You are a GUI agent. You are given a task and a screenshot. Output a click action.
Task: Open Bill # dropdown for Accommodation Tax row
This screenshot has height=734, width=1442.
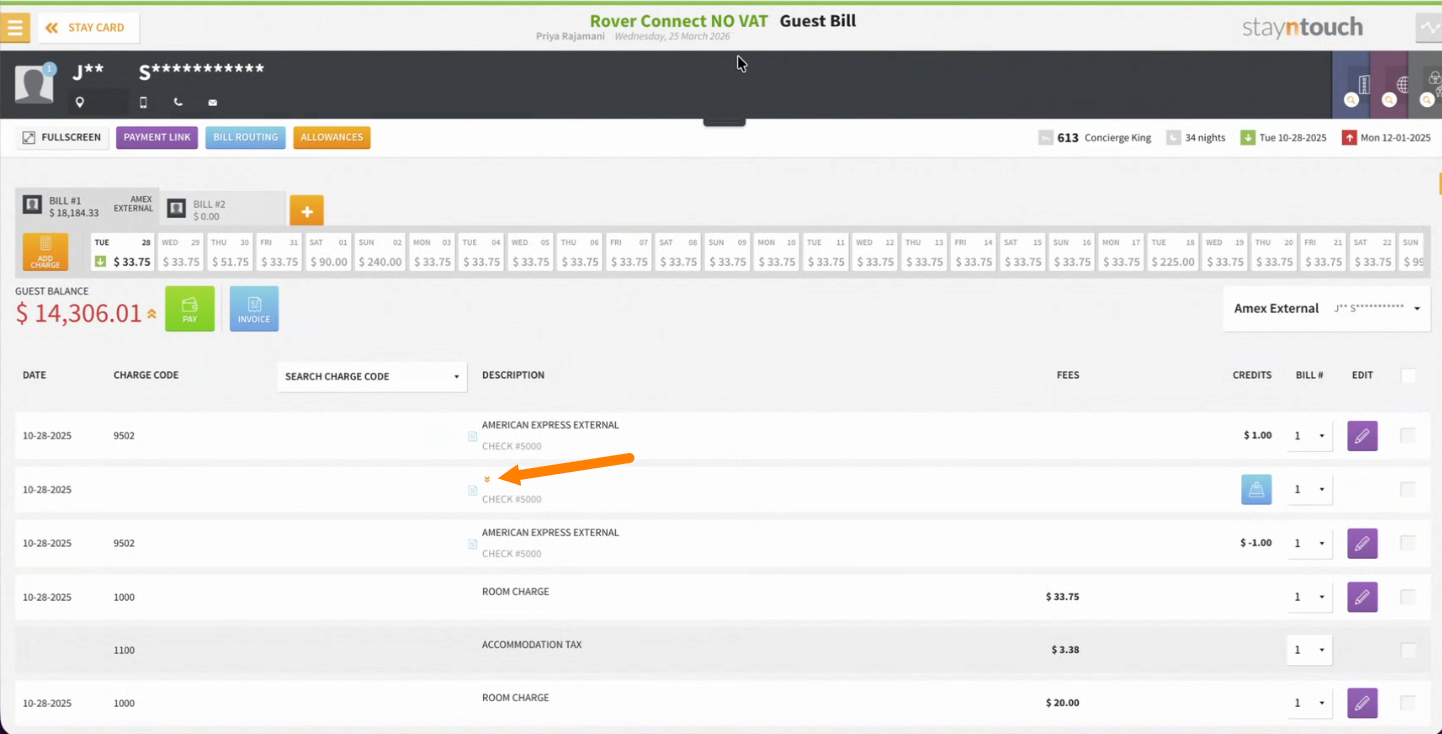tap(1309, 650)
